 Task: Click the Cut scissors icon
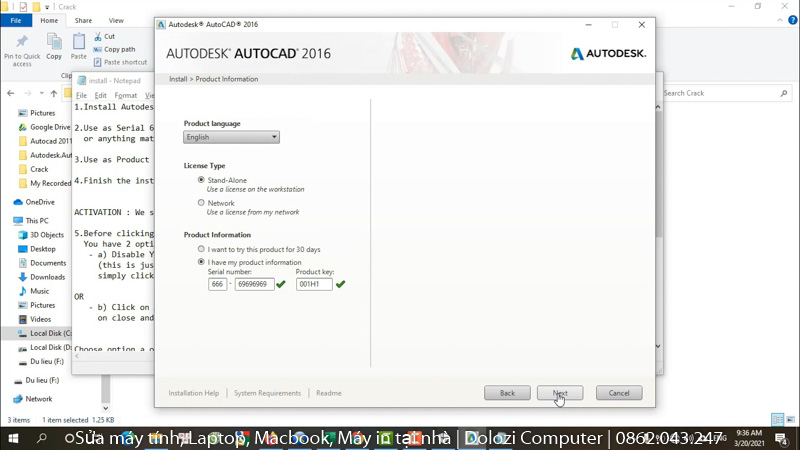[x=97, y=36]
